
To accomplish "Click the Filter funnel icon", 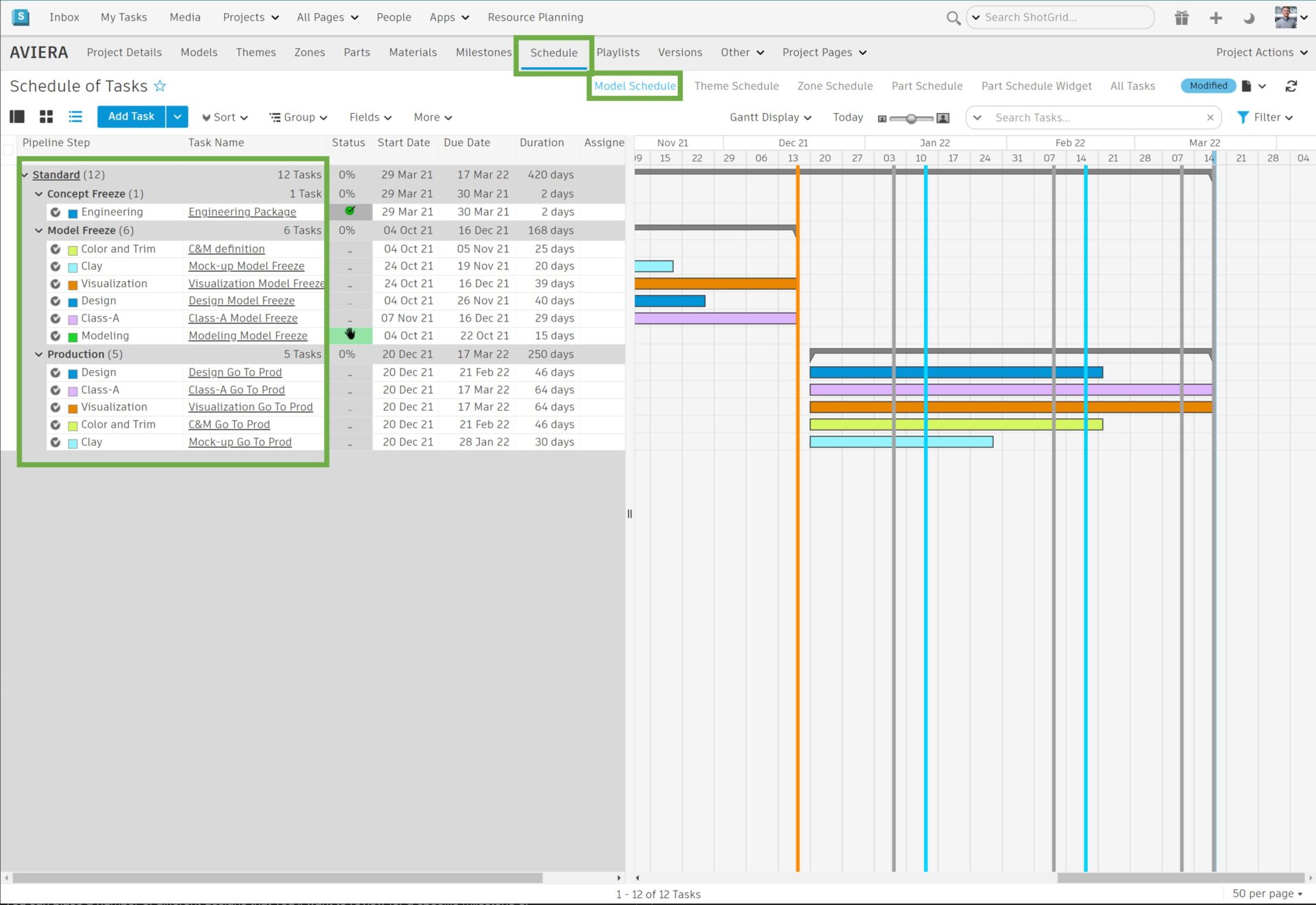I will click(x=1243, y=117).
